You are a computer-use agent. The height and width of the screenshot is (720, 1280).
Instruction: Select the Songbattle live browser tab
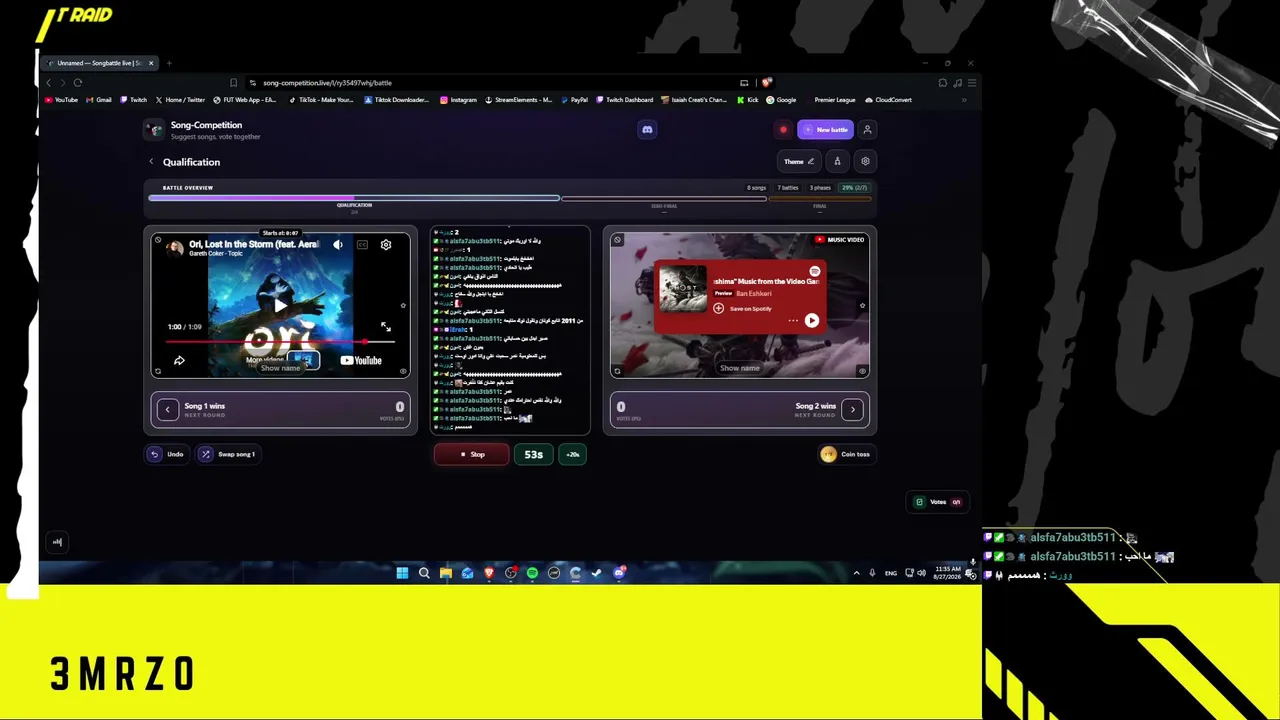[100, 63]
